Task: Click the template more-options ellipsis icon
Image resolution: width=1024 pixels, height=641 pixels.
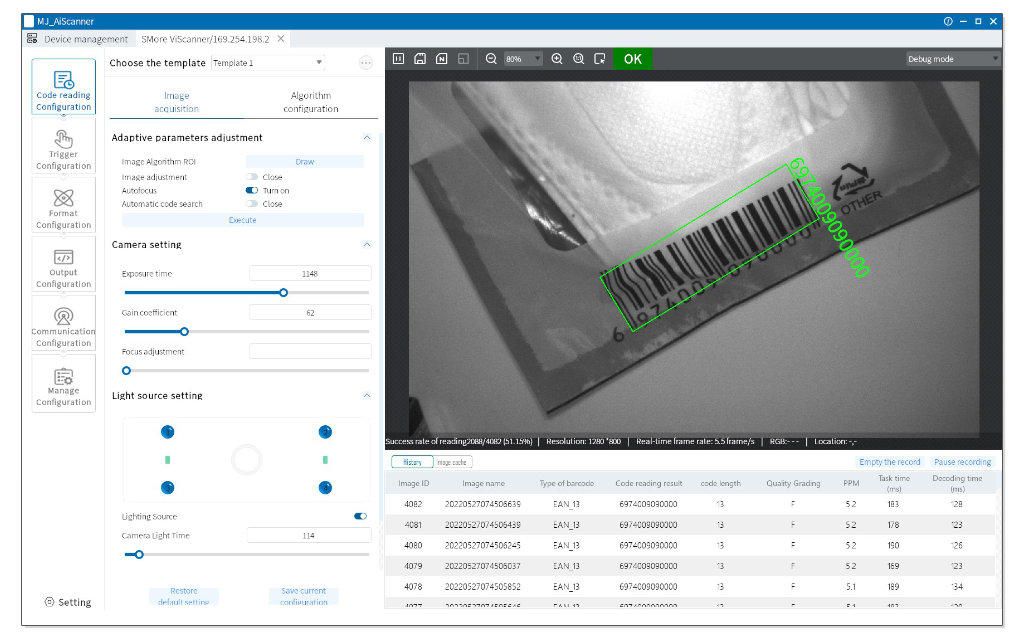Action: point(366,63)
